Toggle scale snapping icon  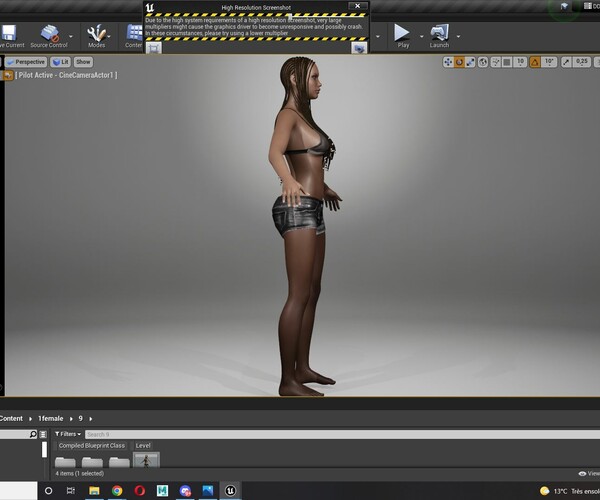pyautogui.click(x=566, y=62)
